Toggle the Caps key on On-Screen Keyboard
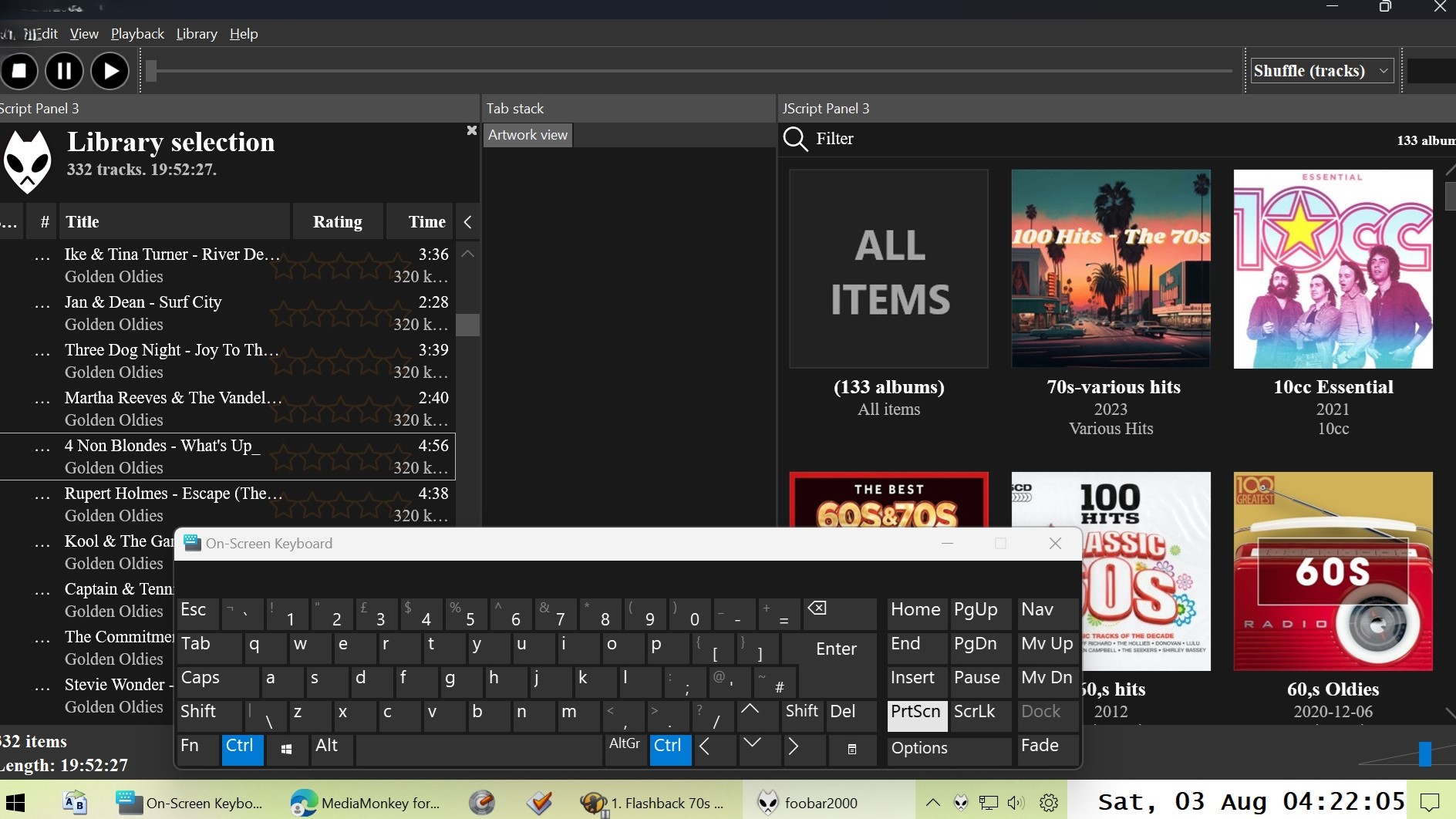 point(217,682)
